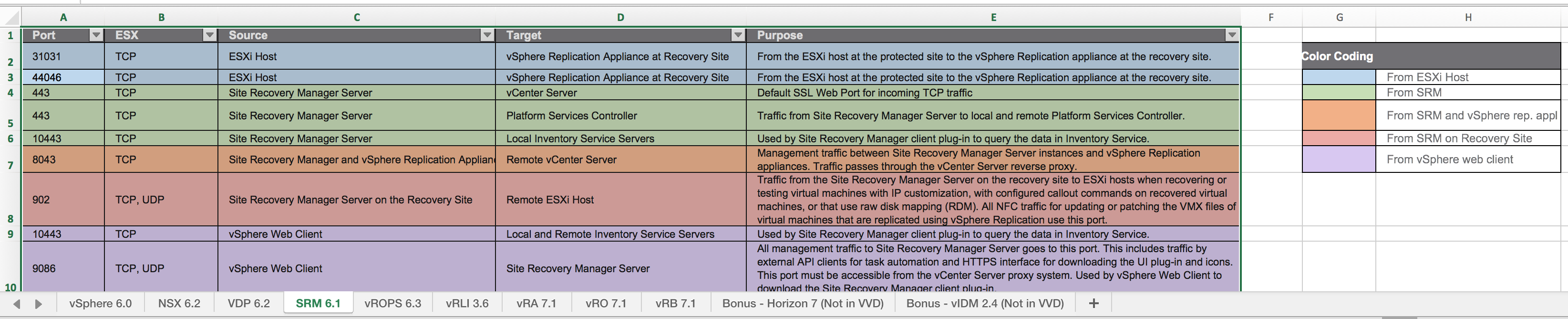Open the ESX column filter dropdown

209,35
